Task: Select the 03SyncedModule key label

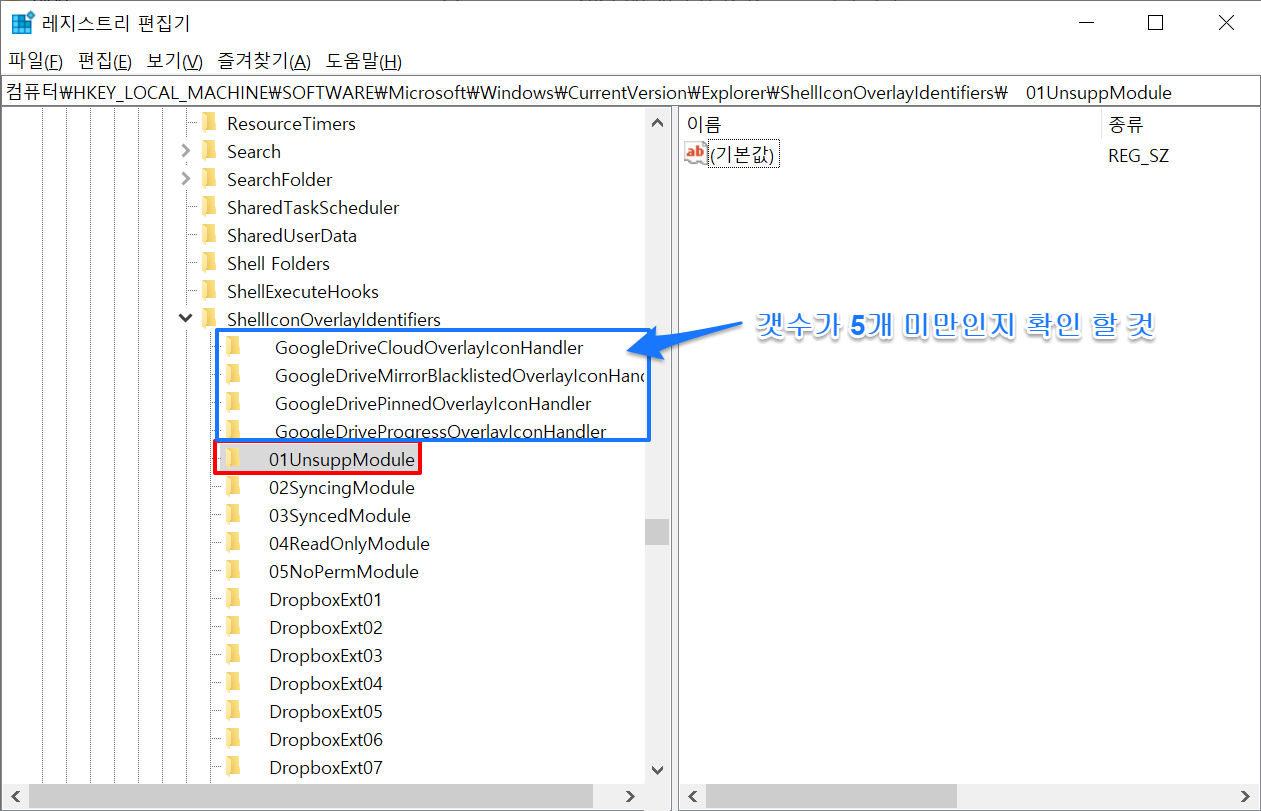Action: pyautogui.click(x=340, y=516)
